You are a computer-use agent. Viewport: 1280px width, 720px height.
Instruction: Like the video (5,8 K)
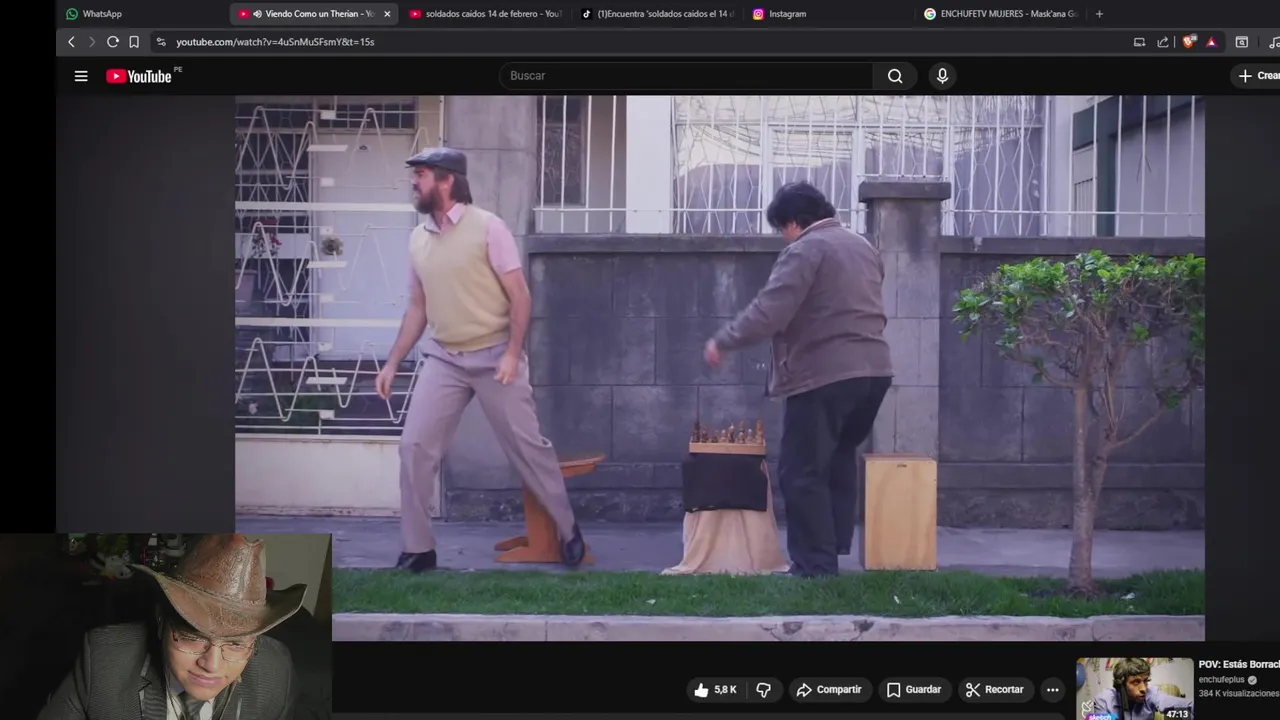[x=715, y=690]
